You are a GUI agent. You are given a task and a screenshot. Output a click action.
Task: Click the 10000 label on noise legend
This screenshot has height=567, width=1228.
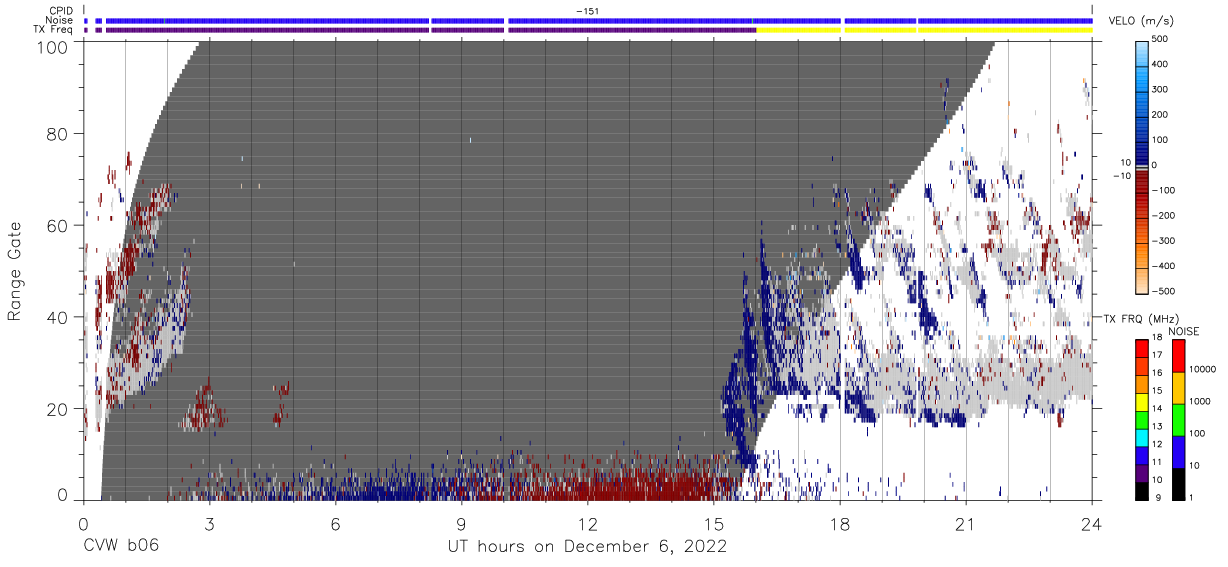1203,370
